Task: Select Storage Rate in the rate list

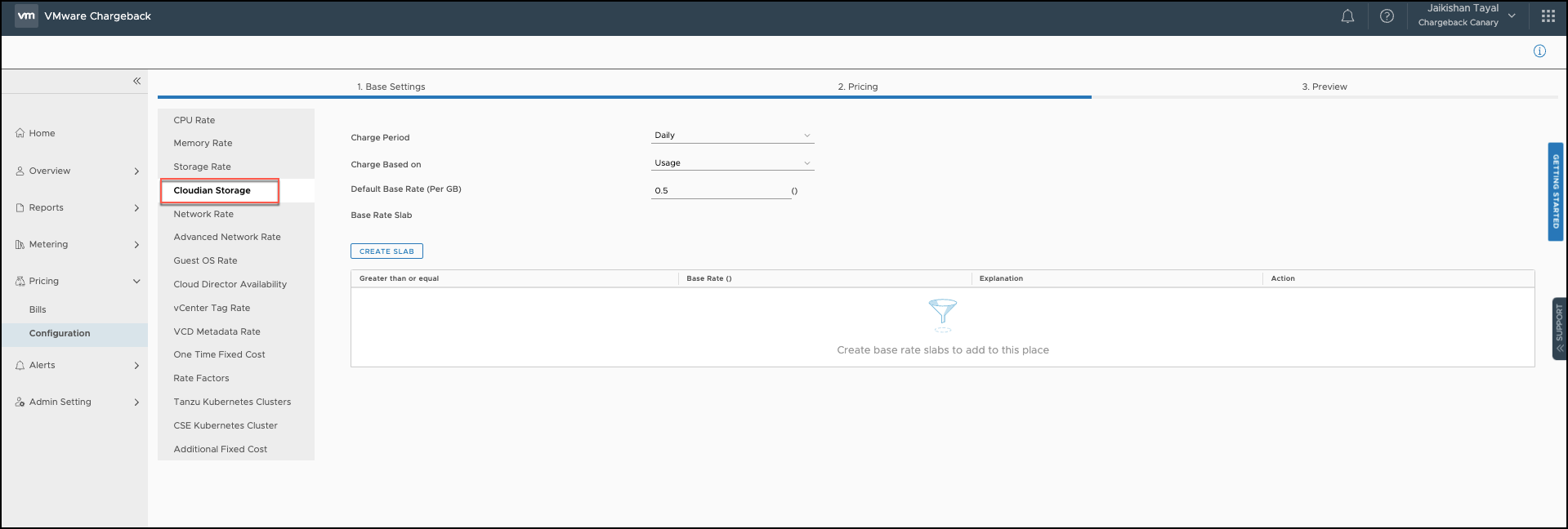Action: (202, 167)
